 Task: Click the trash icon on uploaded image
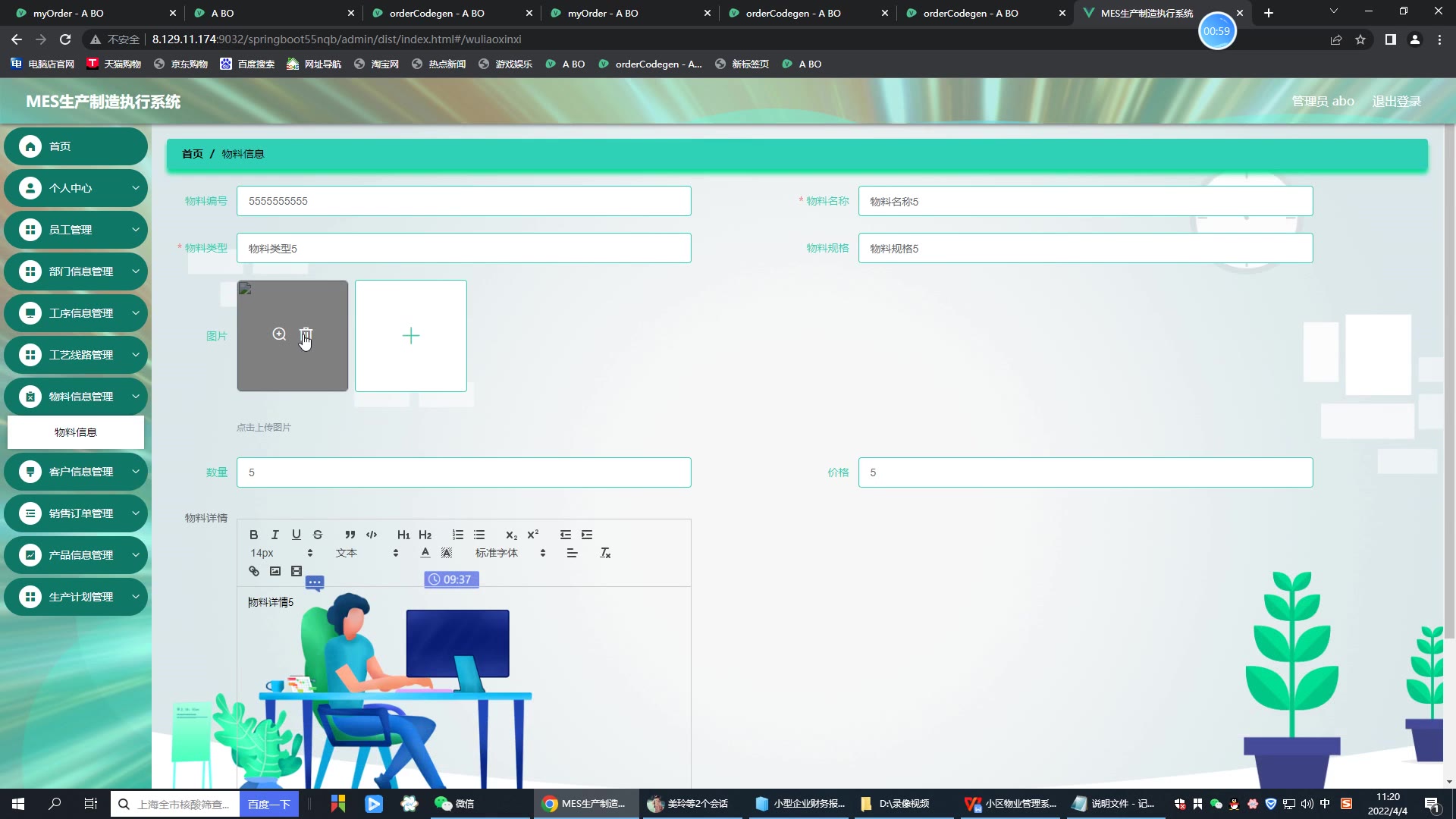pos(306,334)
